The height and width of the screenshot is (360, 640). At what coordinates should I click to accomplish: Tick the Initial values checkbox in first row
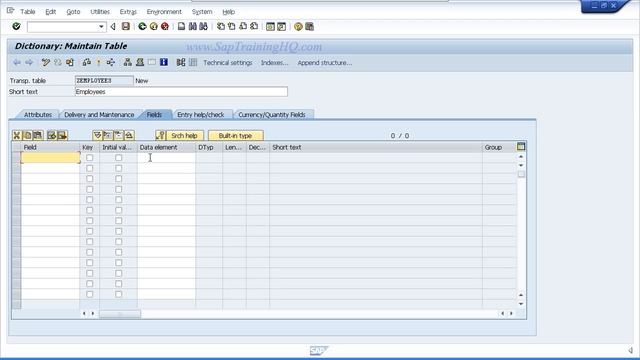[x=118, y=158]
